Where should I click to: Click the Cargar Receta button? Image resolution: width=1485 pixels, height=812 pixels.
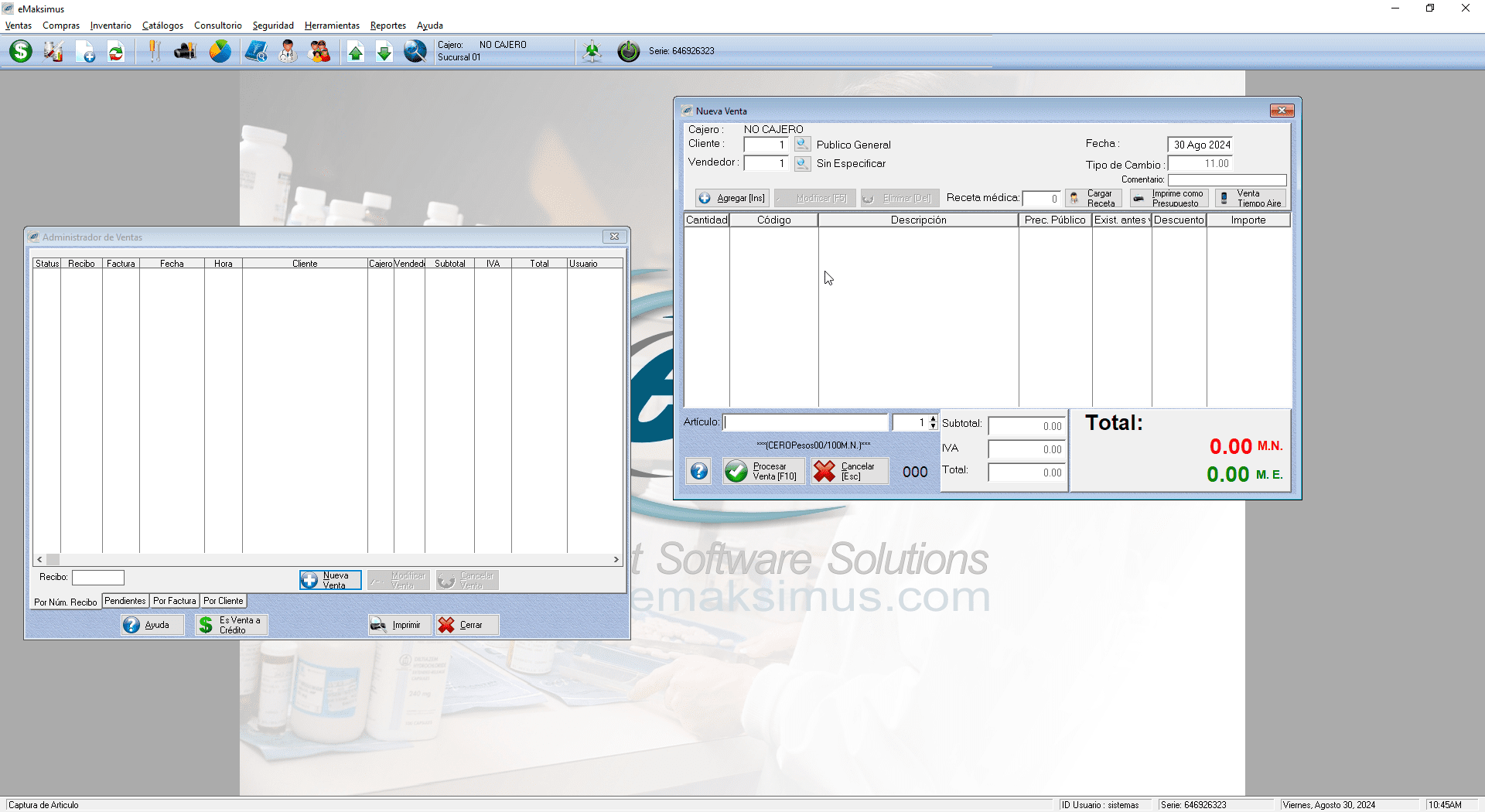click(x=1094, y=199)
